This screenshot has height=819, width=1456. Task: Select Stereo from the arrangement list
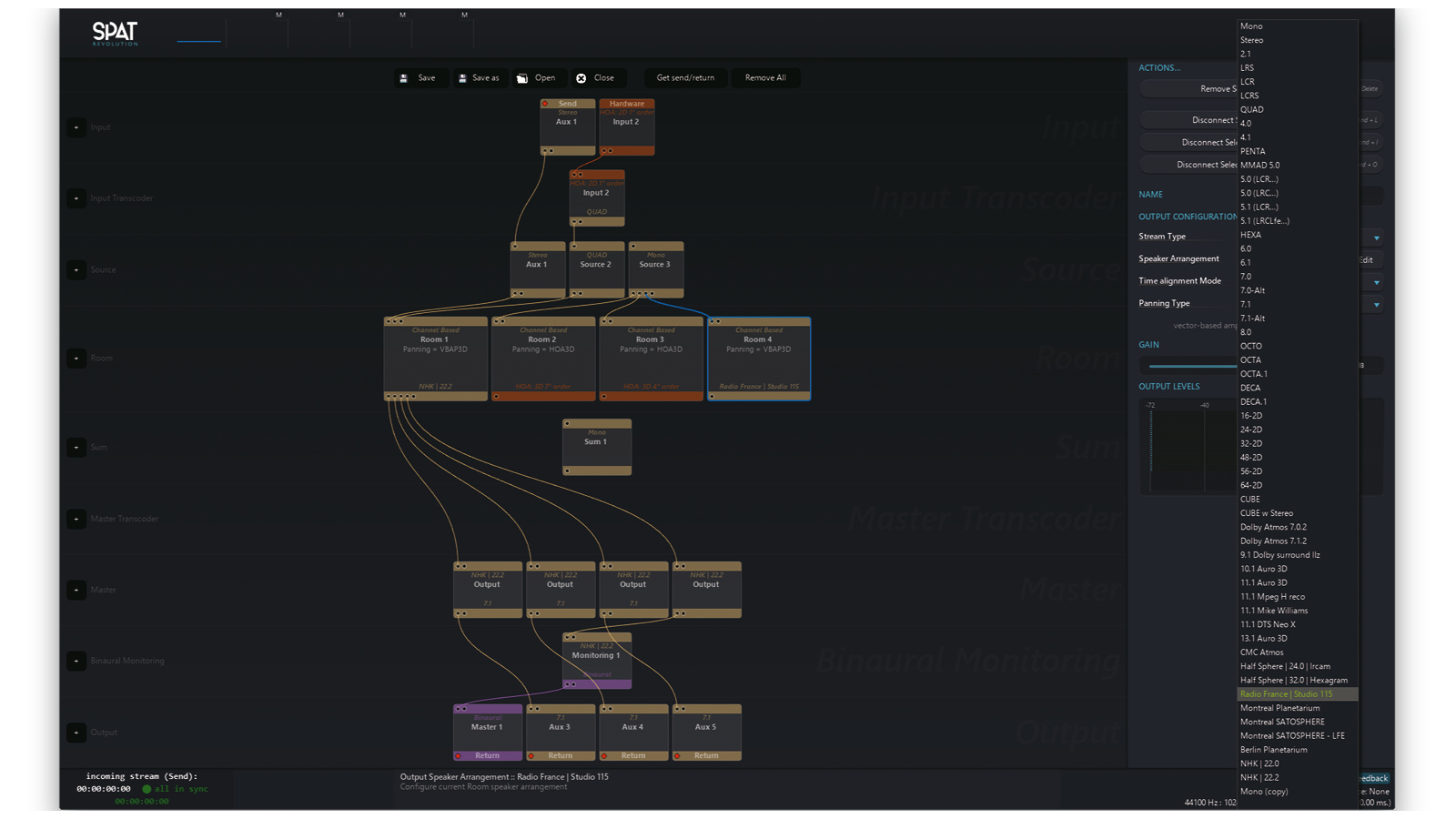pyautogui.click(x=1297, y=40)
